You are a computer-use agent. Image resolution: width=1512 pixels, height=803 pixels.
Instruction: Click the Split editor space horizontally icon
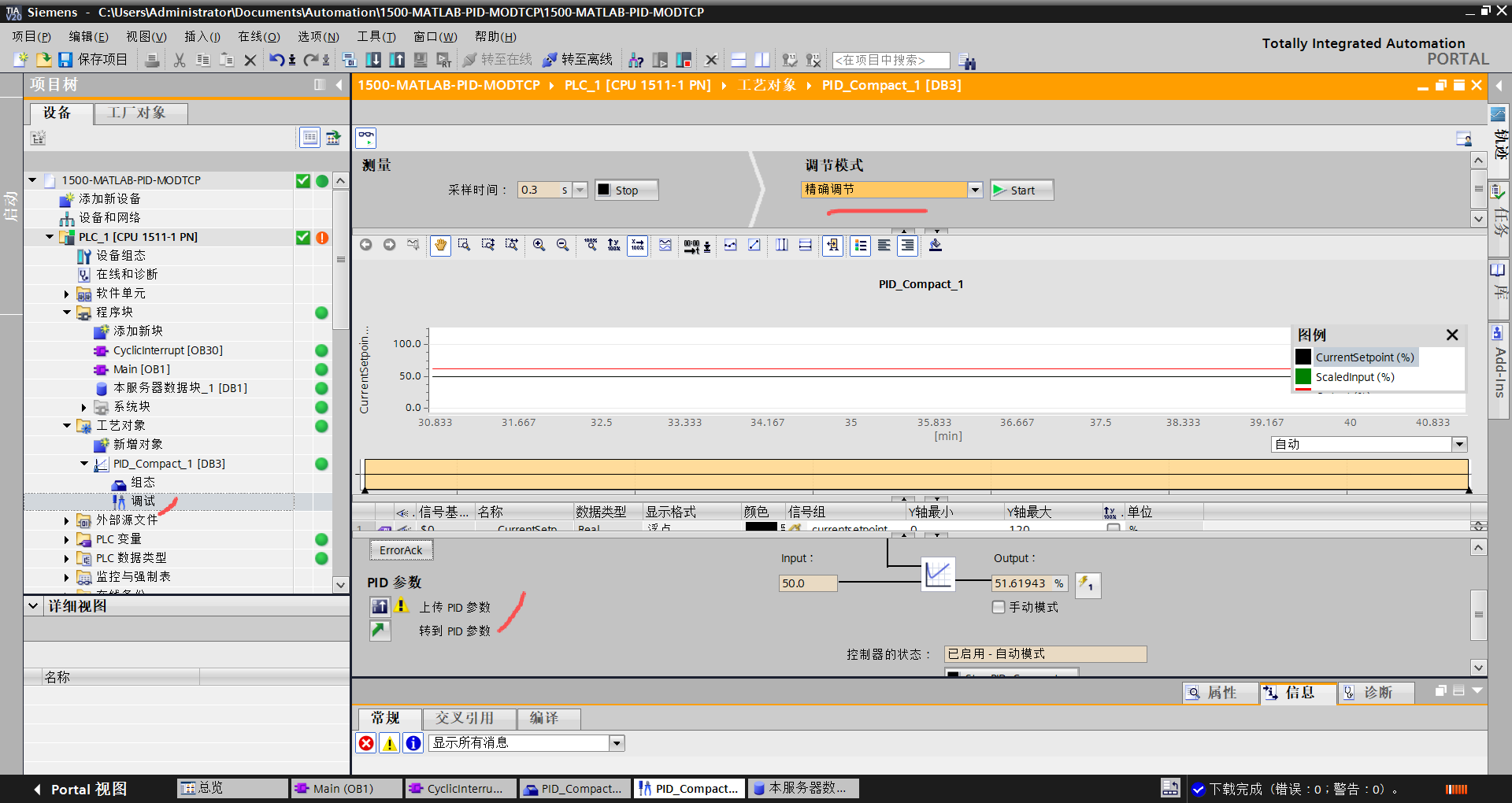[739, 60]
